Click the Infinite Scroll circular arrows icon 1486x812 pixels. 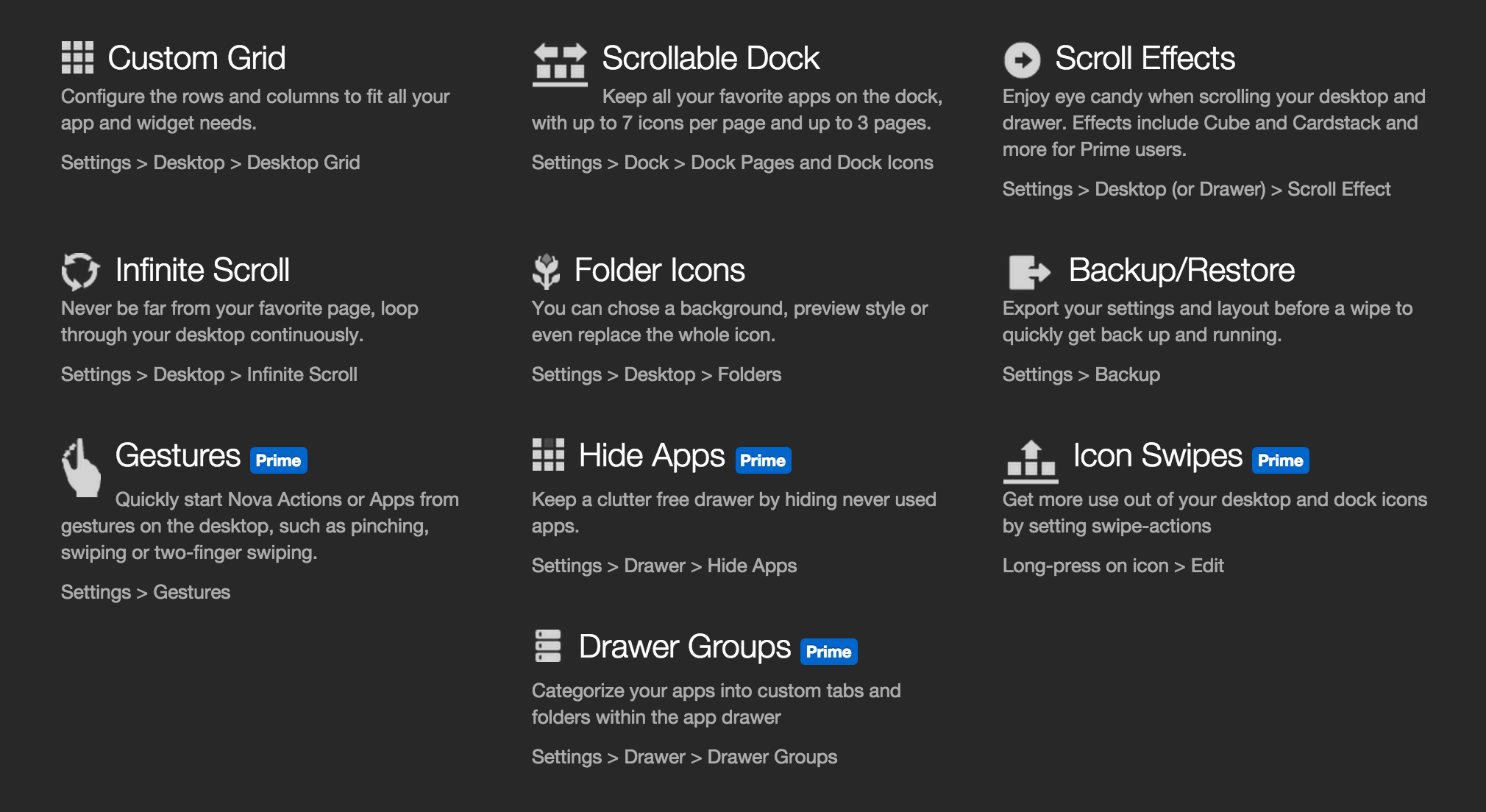point(80,271)
